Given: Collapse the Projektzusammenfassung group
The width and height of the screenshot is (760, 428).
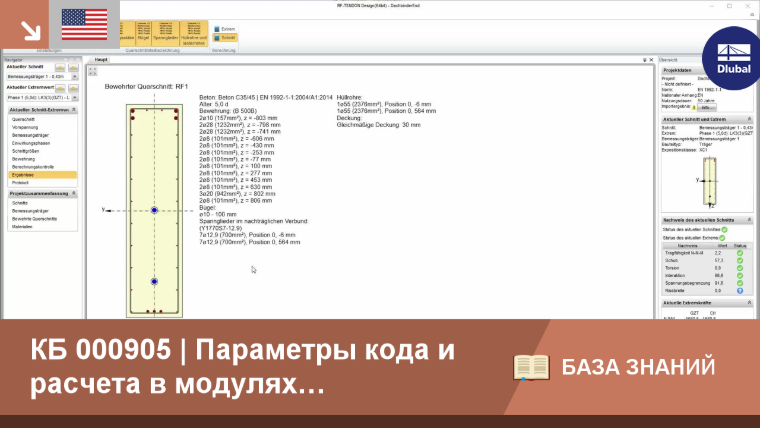Looking at the screenshot, I should click(74, 193).
